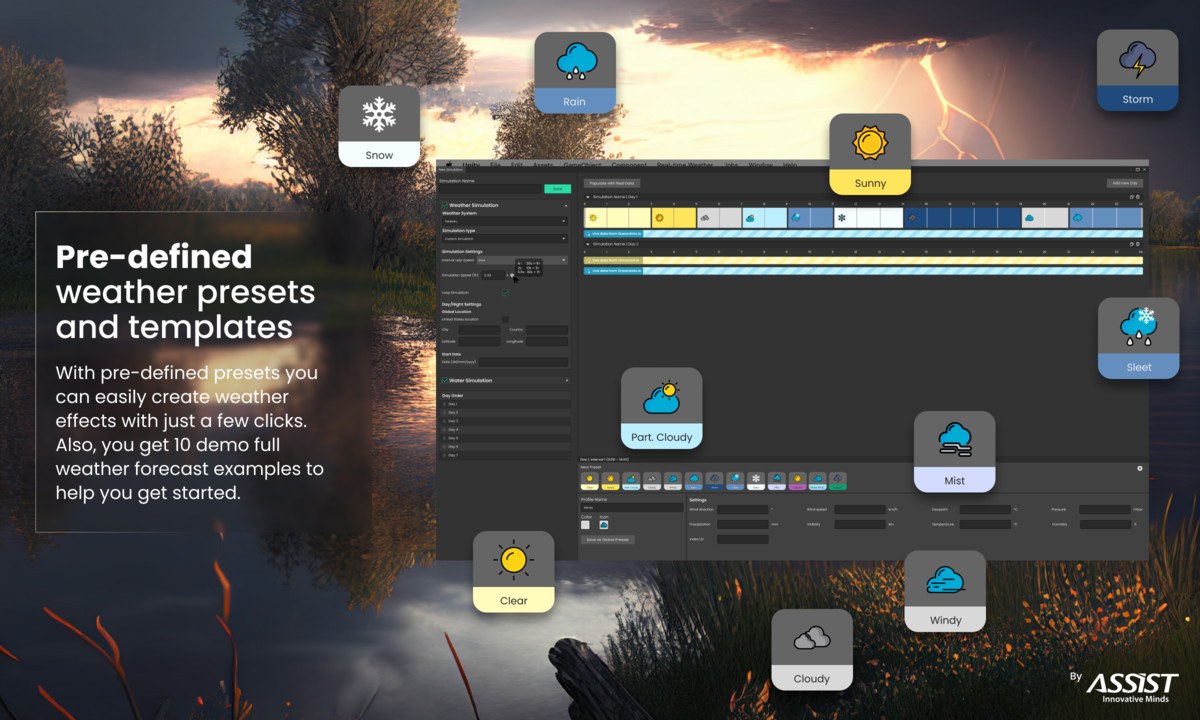This screenshot has width=1200, height=720.
Task: Open the Weather System dropdown
Action: [504, 221]
